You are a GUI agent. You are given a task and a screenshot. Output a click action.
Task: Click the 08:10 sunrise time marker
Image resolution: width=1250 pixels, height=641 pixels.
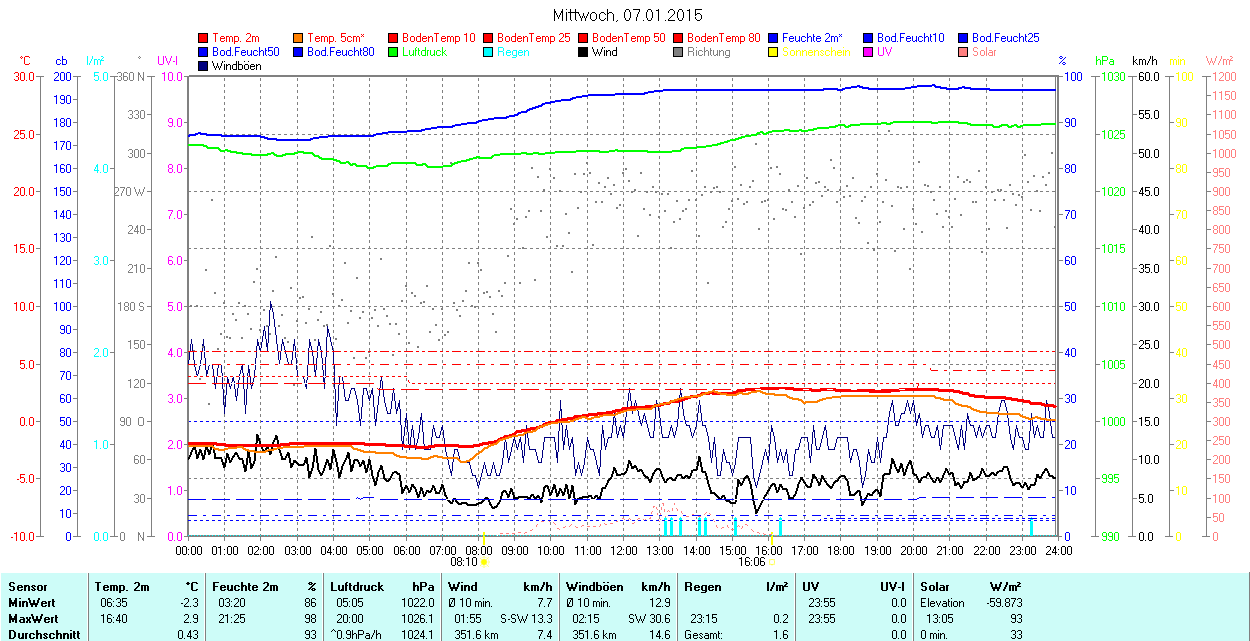click(x=463, y=562)
